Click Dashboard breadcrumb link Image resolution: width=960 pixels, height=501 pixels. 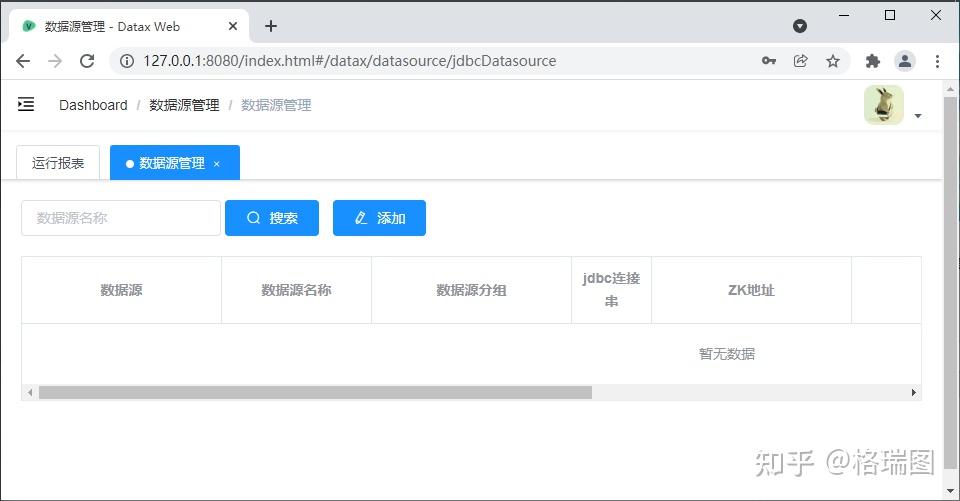[93, 105]
